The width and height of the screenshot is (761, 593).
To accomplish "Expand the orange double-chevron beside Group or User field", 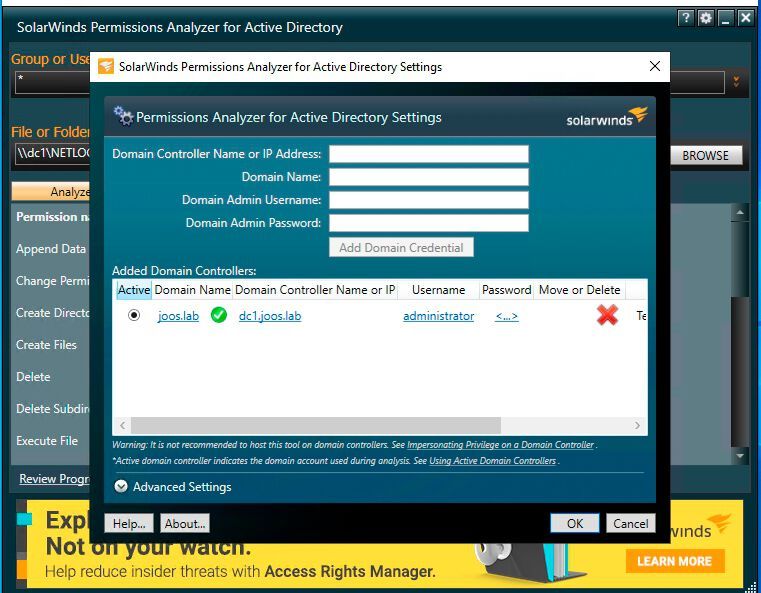I will tap(736, 82).
